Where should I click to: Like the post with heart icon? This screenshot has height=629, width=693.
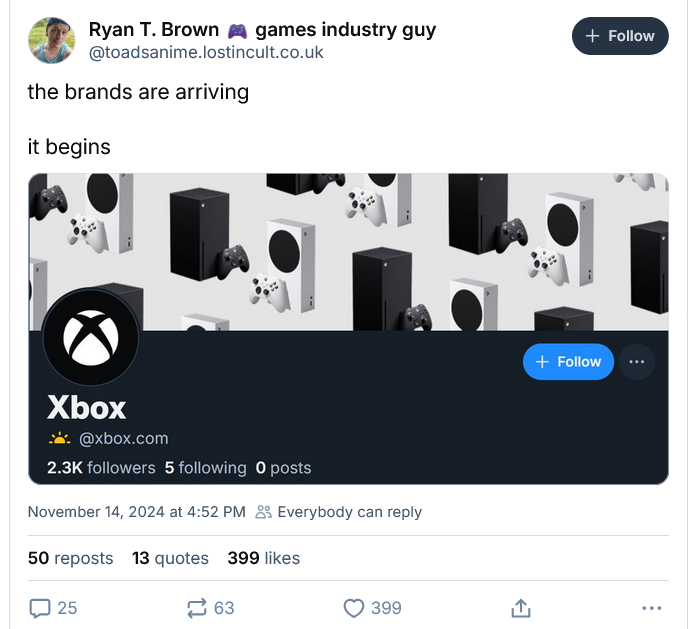(x=354, y=607)
